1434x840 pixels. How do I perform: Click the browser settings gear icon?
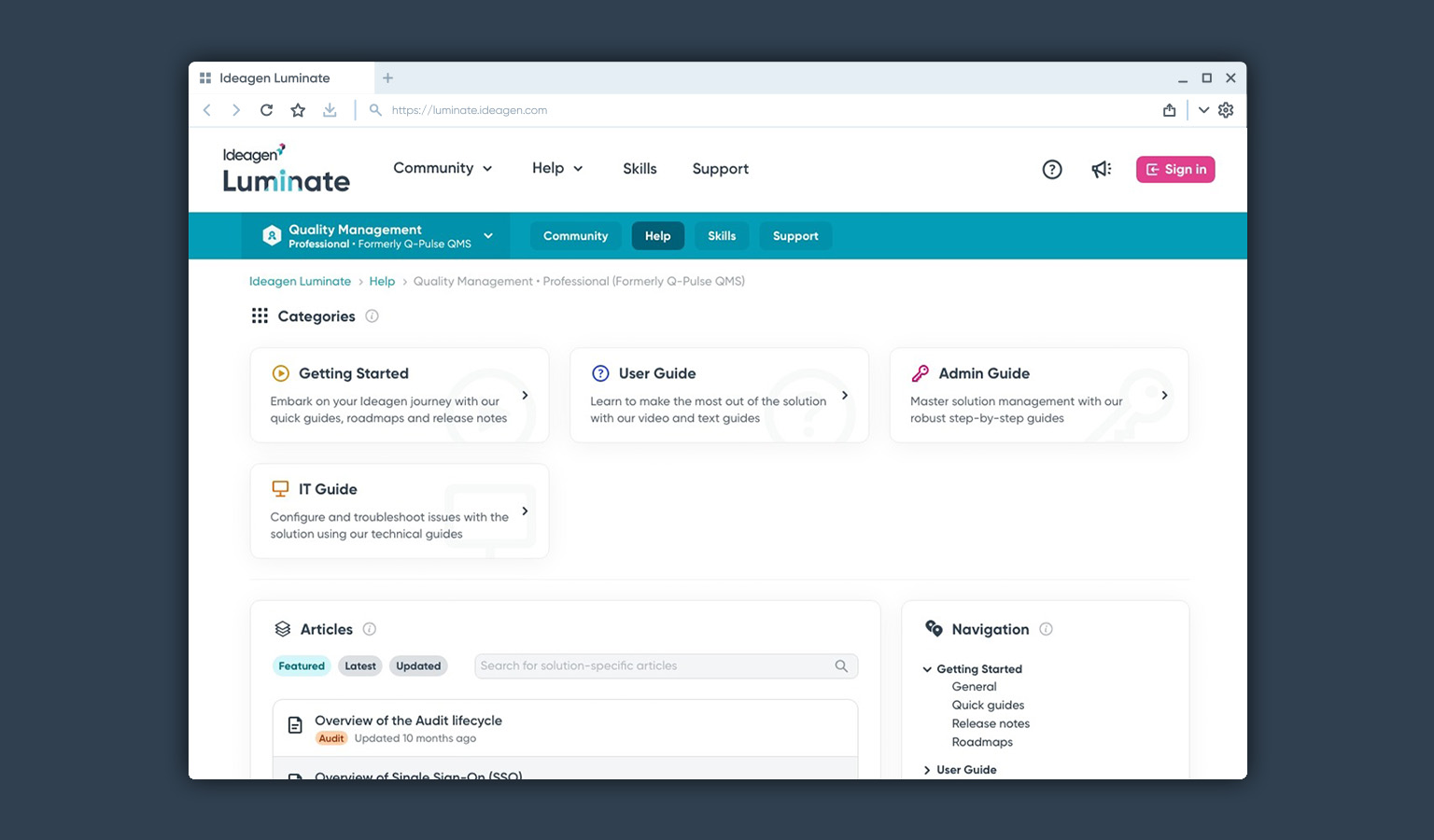(1226, 110)
